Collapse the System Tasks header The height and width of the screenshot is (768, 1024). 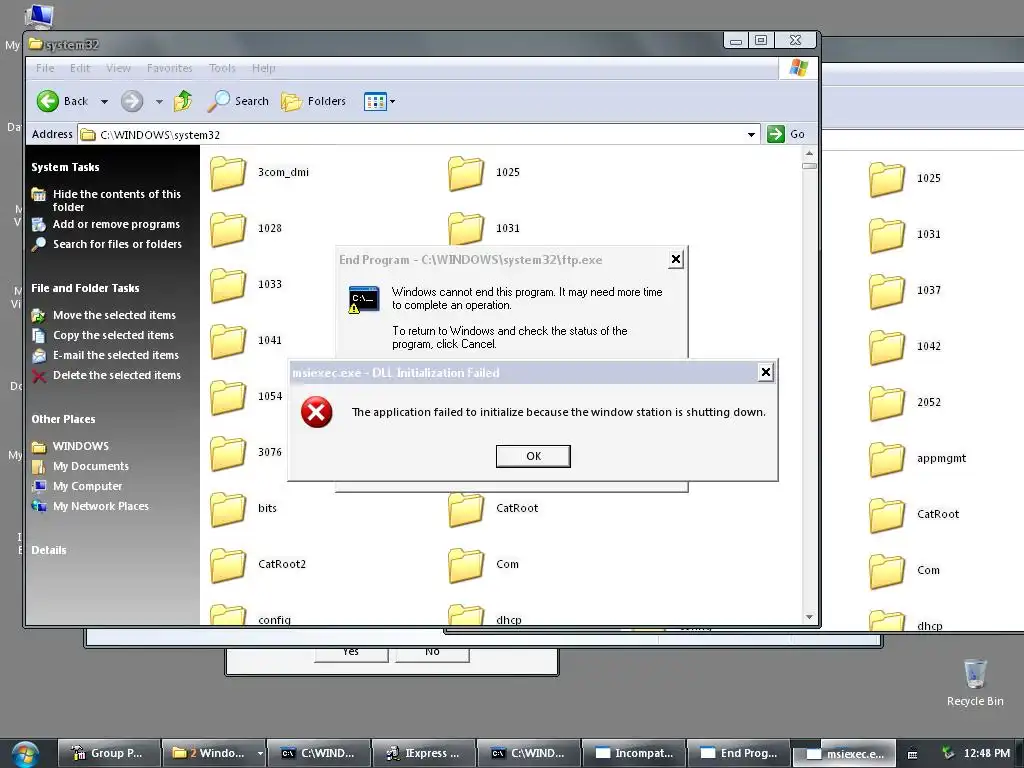[x=65, y=167]
